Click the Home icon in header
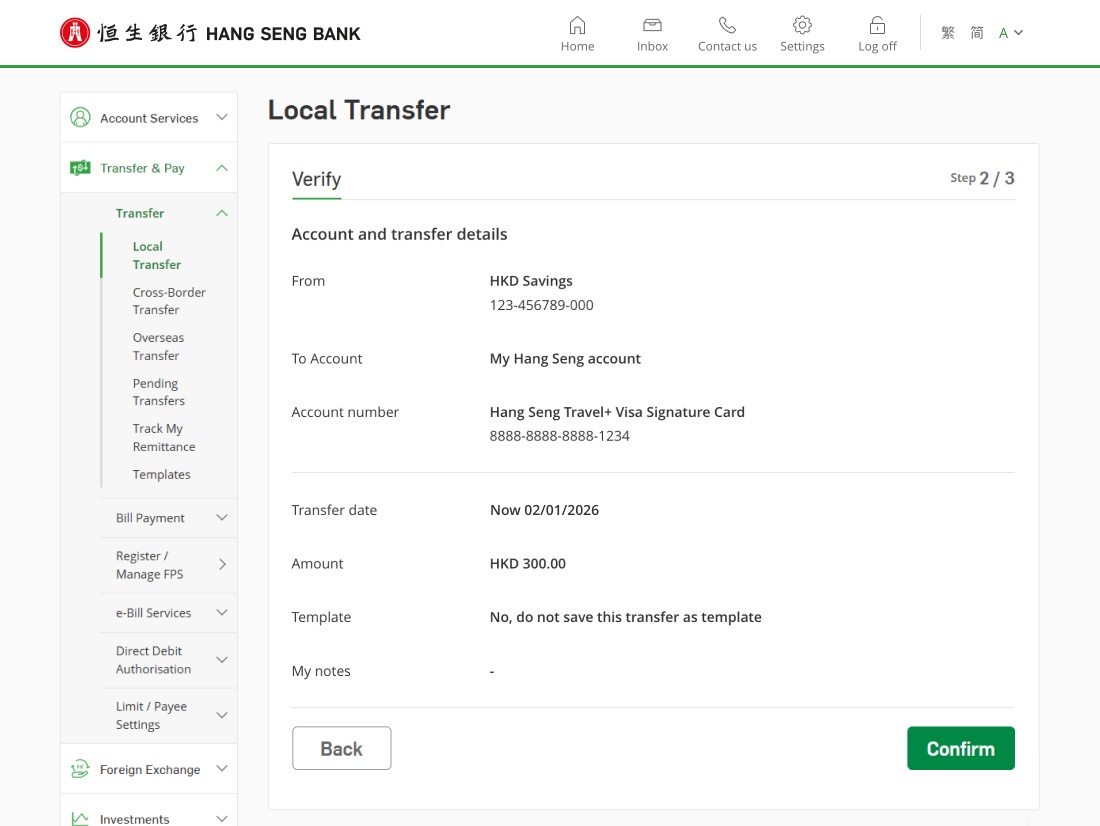This screenshot has width=1100, height=826. point(577,26)
